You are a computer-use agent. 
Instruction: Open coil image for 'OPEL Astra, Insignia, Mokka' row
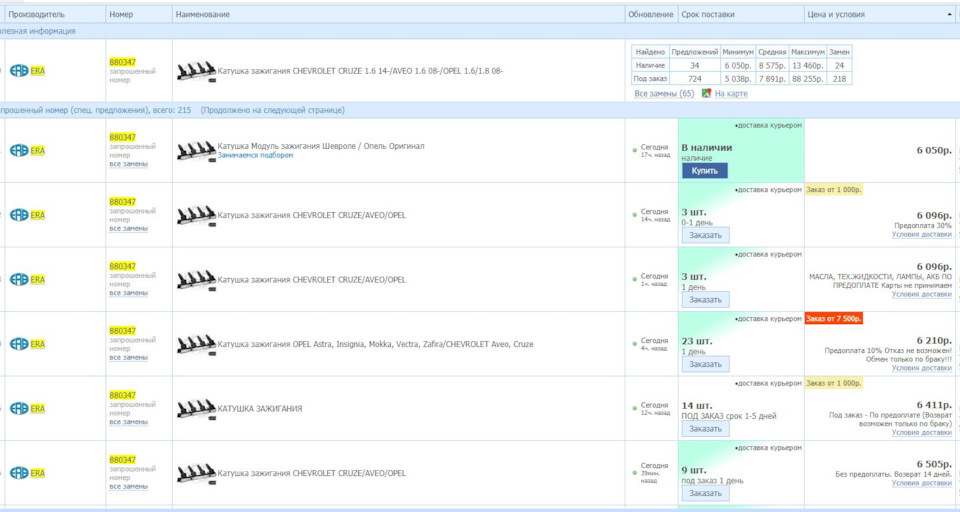pos(197,344)
